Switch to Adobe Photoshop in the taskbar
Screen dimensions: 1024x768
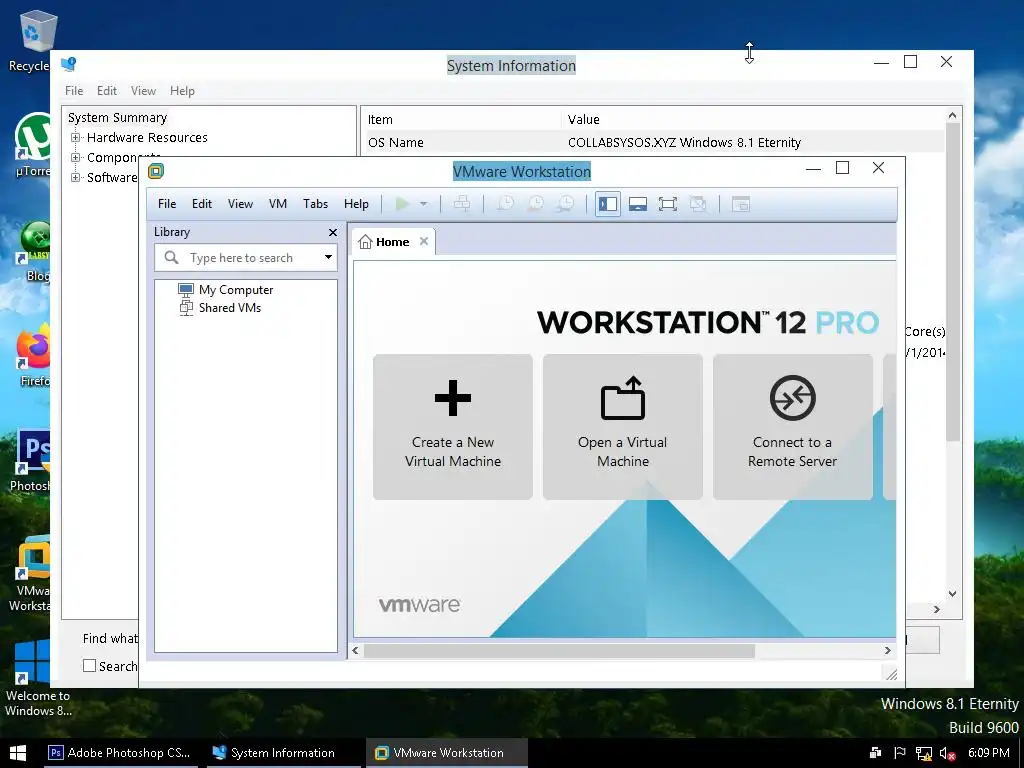click(120, 753)
